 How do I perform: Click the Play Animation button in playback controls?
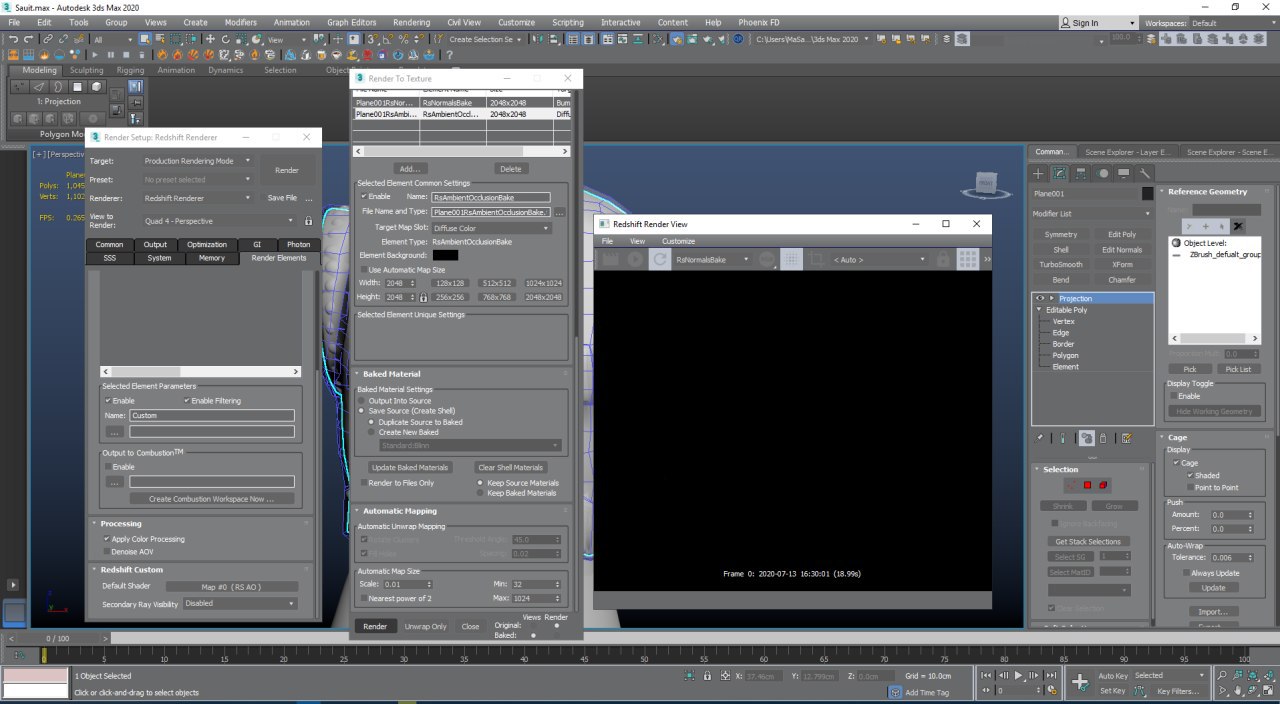tap(1019, 676)
